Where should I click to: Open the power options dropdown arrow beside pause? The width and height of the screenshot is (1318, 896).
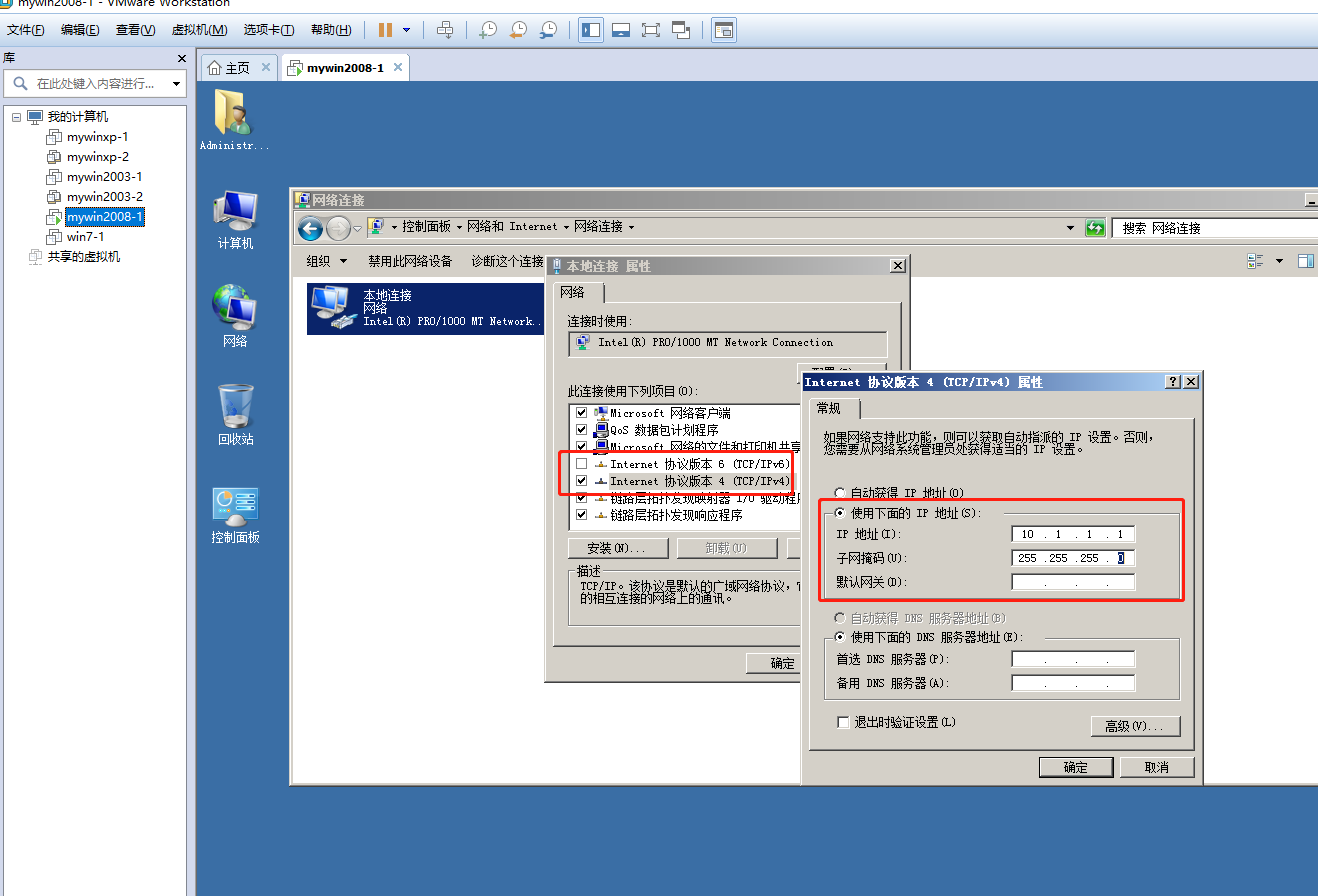[x=406, y=30]
